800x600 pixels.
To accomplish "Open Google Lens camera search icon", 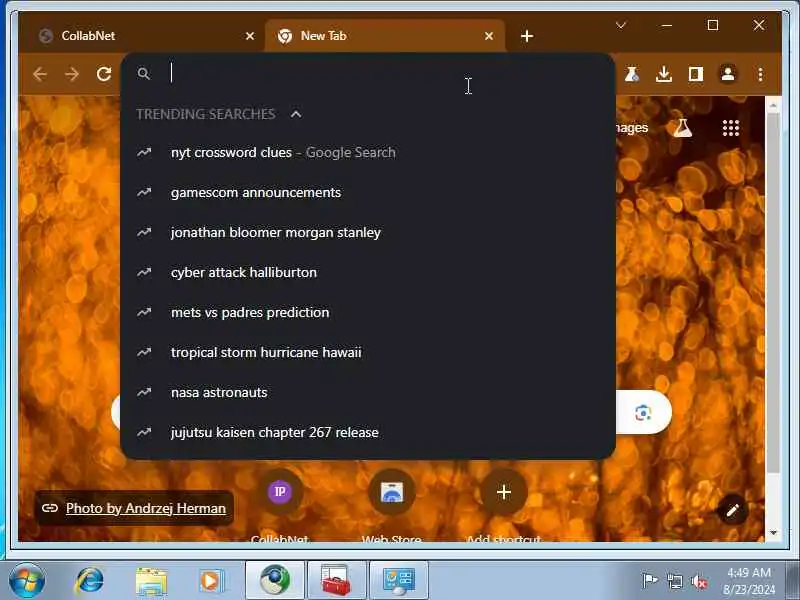I will coord(643,413).
